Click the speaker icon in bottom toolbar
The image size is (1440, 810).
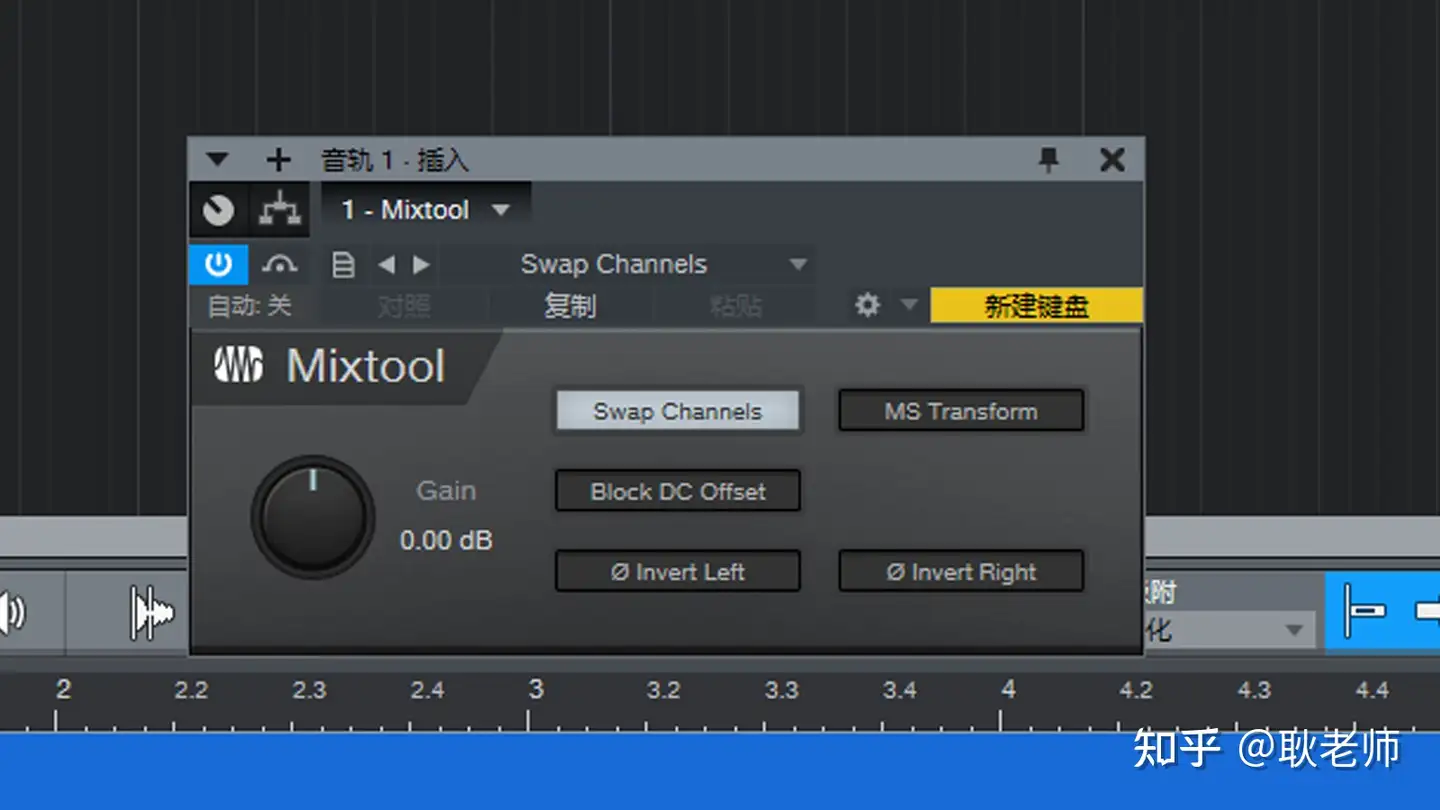[x=12, y=613]
